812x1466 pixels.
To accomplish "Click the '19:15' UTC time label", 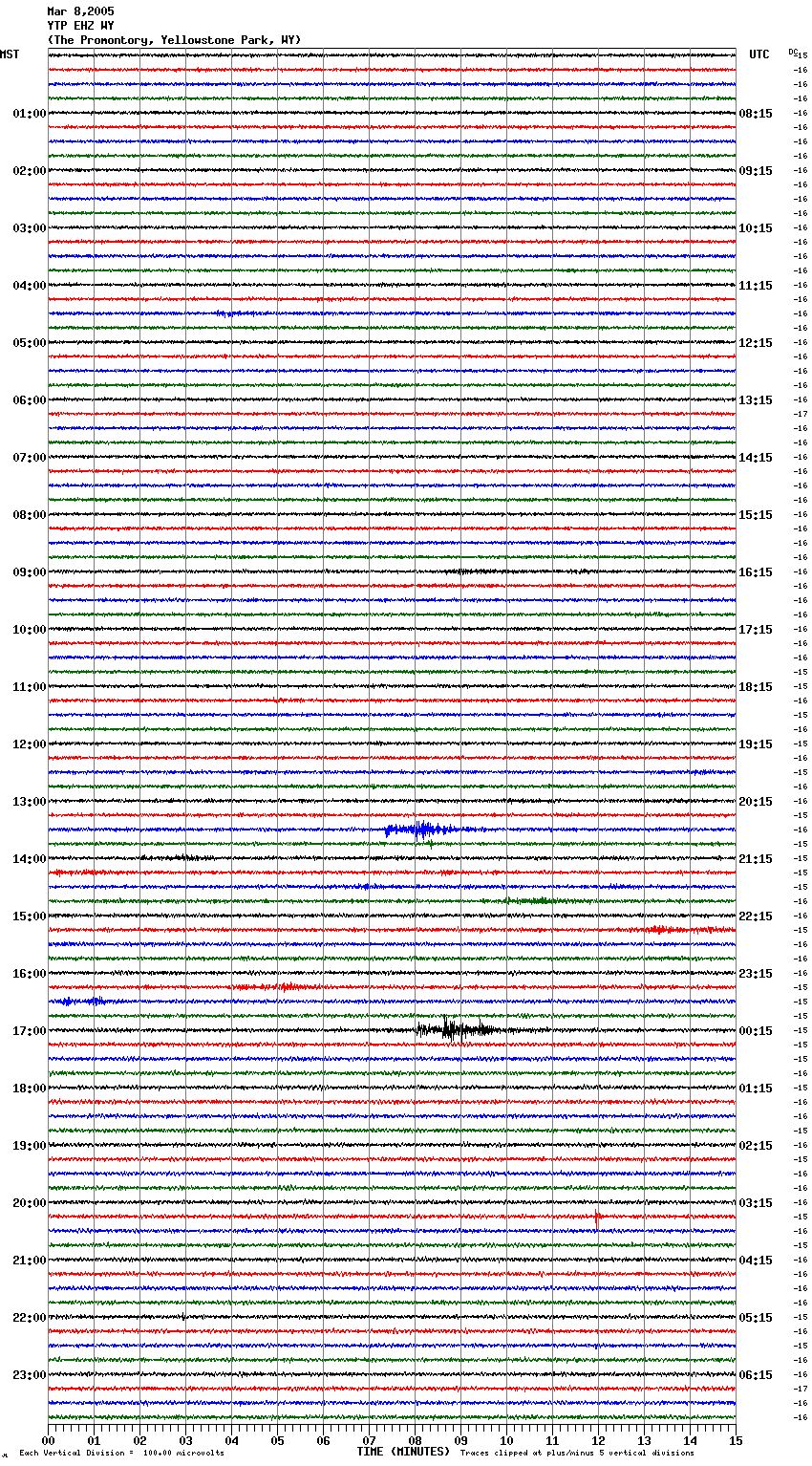I will pyautogui.click(x=756, y=744).
